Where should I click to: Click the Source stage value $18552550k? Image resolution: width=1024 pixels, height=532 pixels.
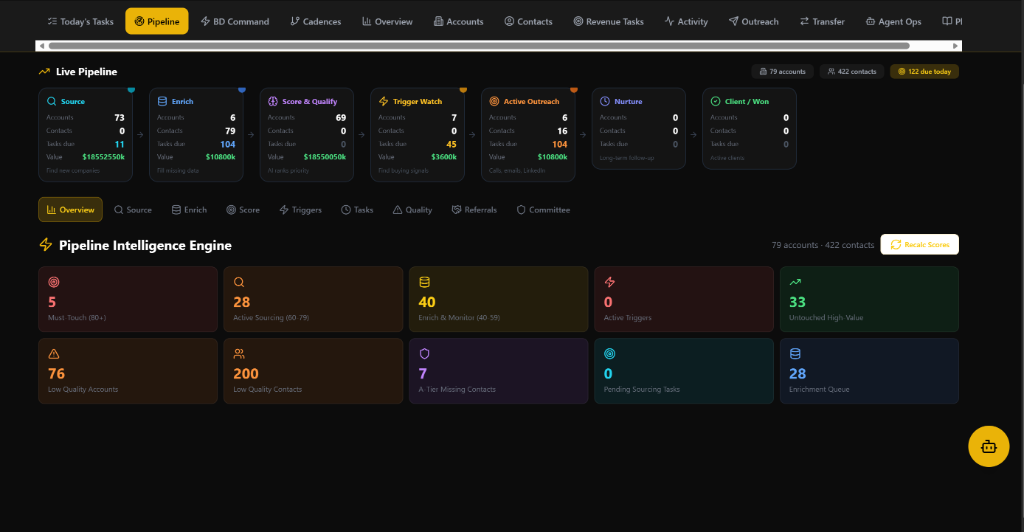103,157
